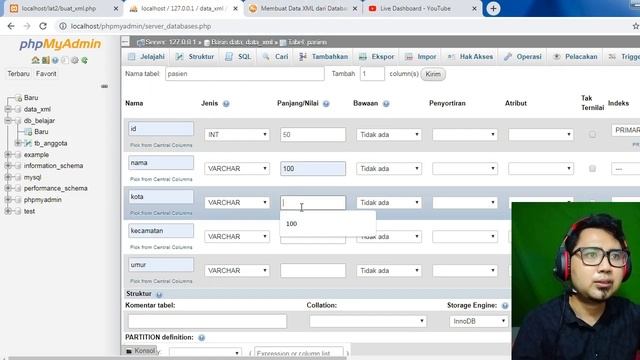640x360 pixels.
Task: Open Atribut dropdown for nama row
Action: coord(541,169)
